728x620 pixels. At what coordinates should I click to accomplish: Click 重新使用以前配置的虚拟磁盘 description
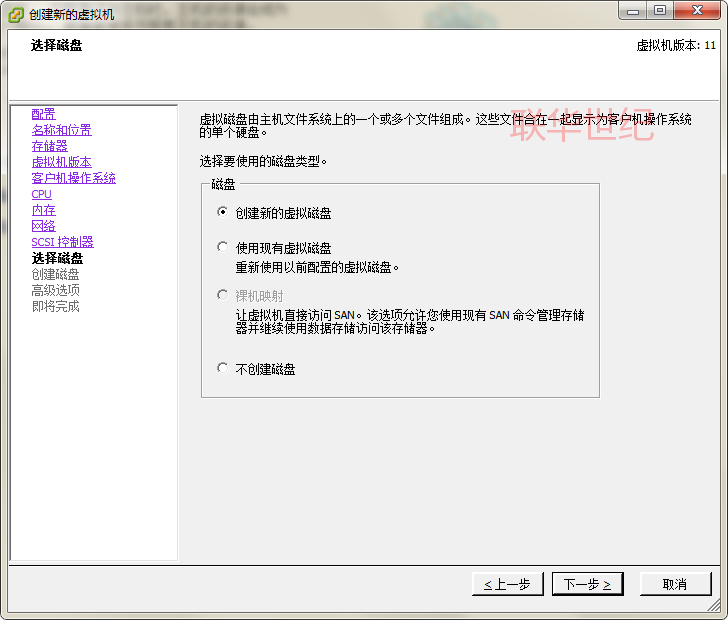click(x=317, y=268)
